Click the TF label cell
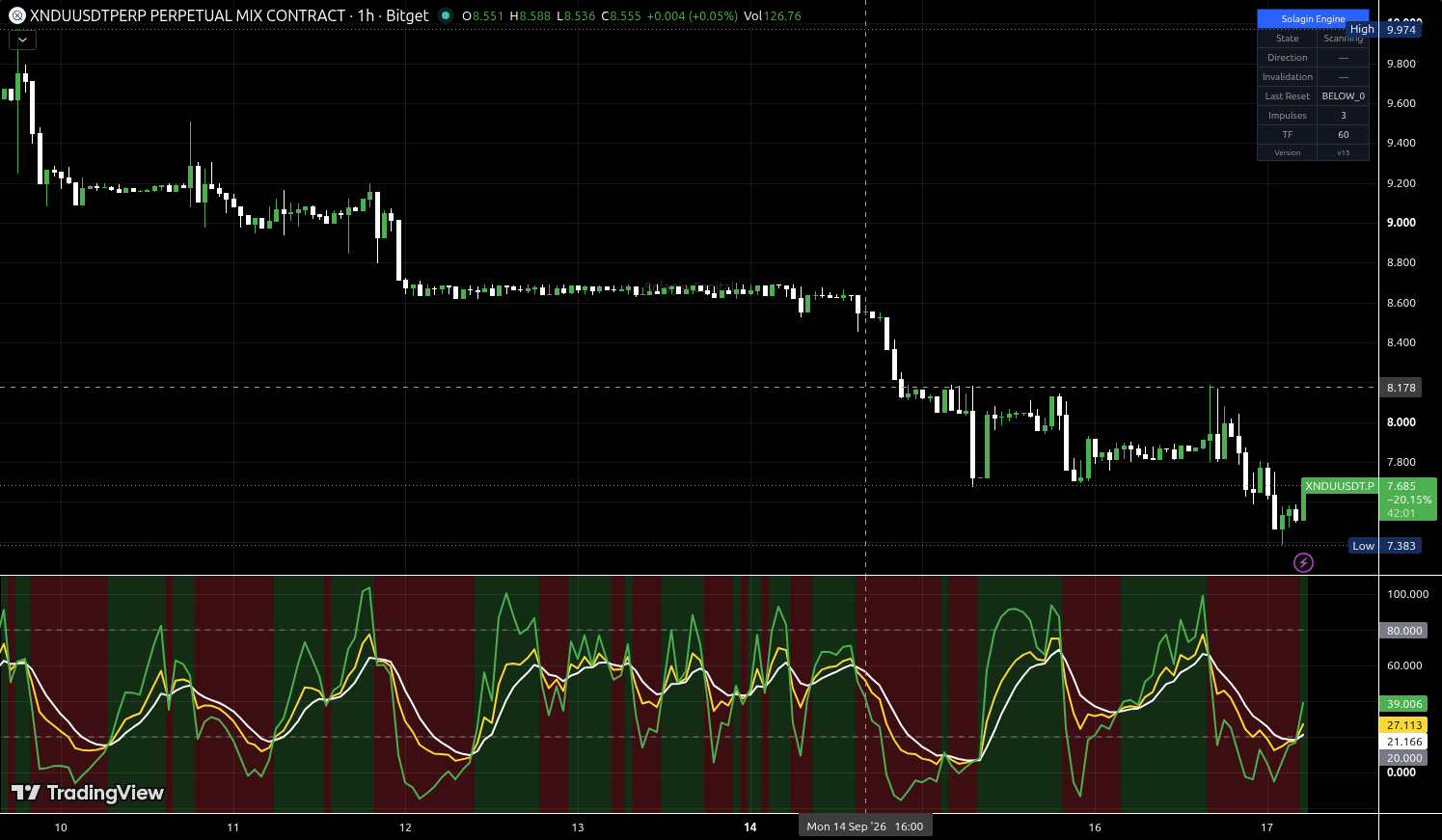The height and width of the screenshot is (840, 1442). tap(1288, 135)
